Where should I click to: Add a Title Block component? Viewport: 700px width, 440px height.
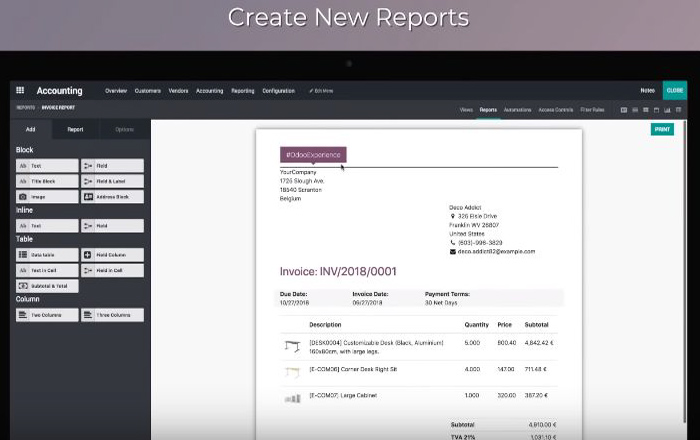tap(47, 181)
